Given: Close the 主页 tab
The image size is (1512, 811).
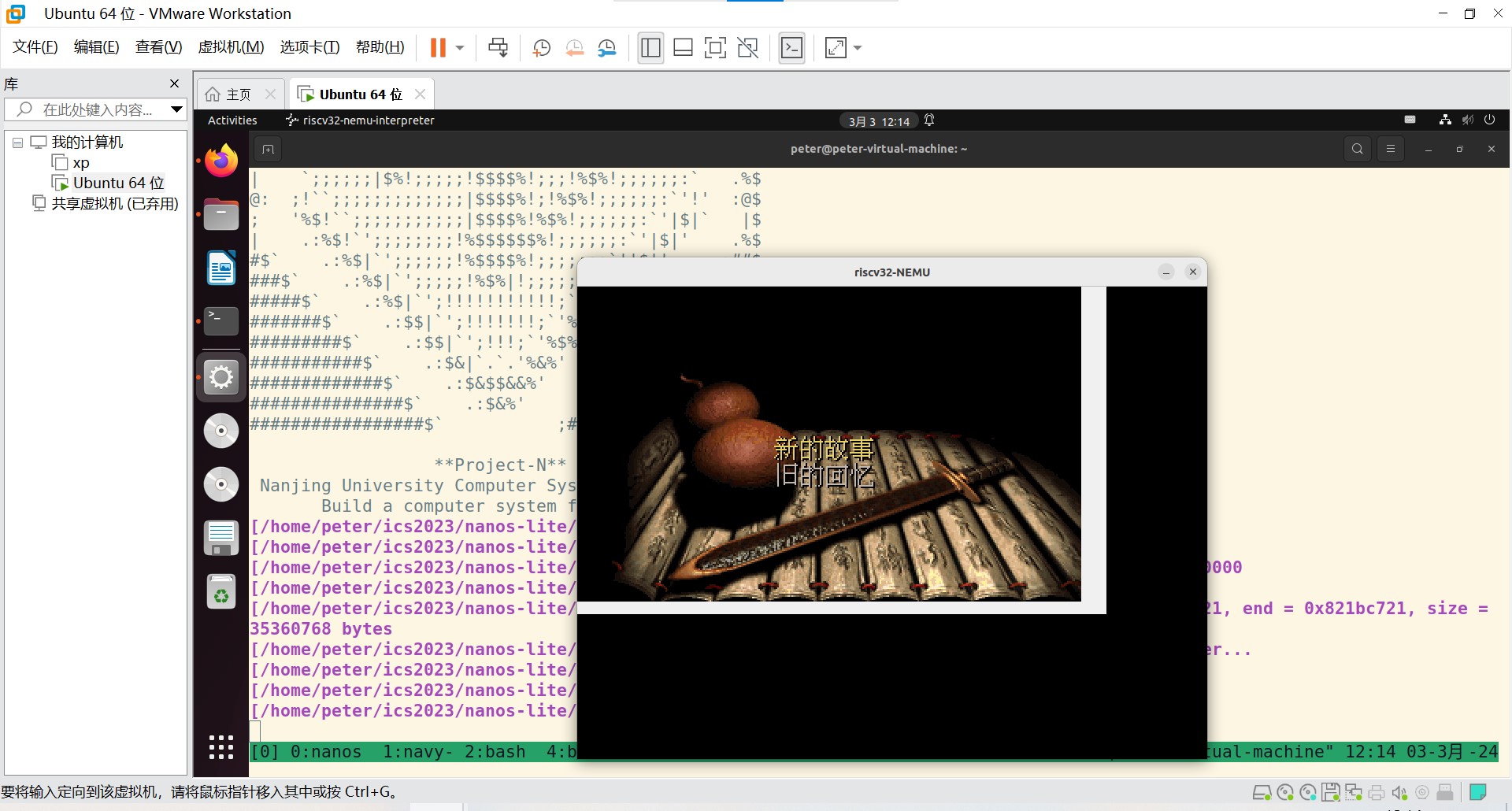Looking at the screenshot, I should (x=270, y=94).
